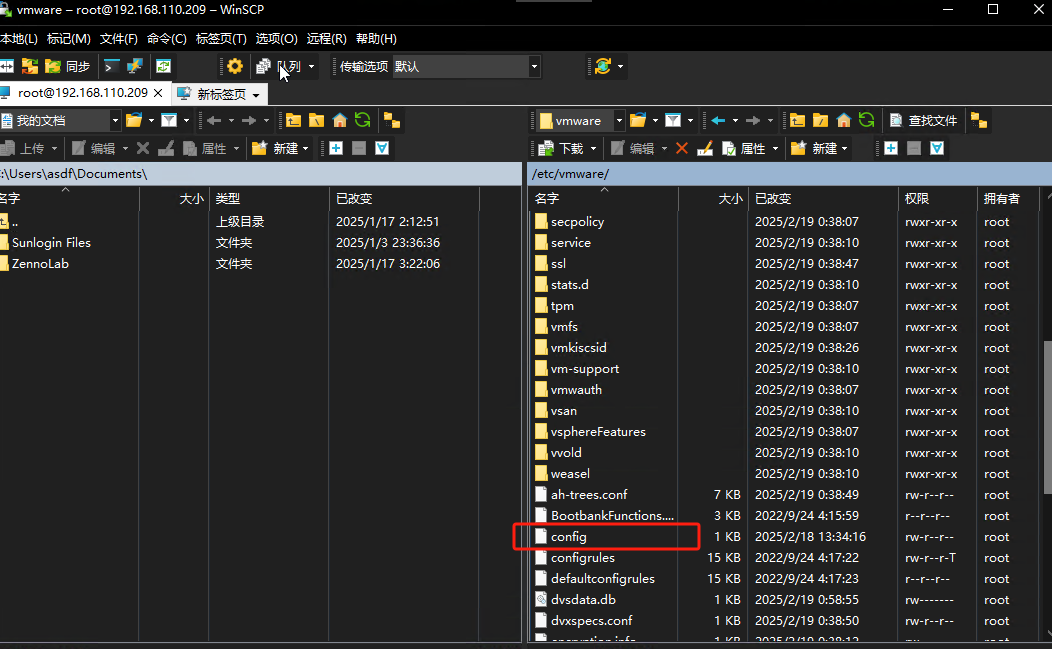This screenshot has width=1052, height=649.
Task: Click the globe refresh session icon
Action: (x=602, y=66)
